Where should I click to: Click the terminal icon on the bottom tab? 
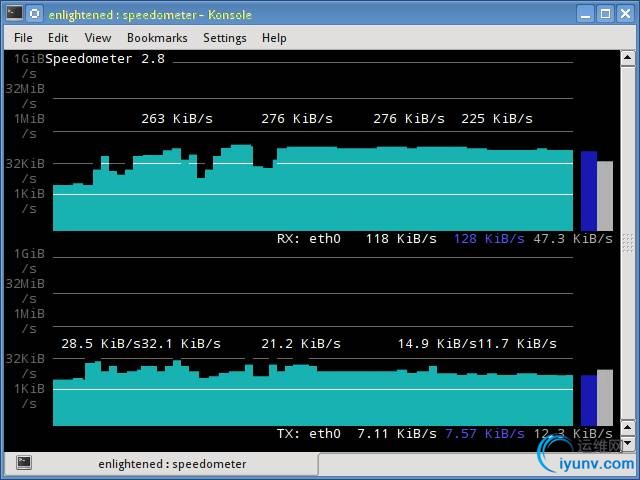tap(24, 463)
